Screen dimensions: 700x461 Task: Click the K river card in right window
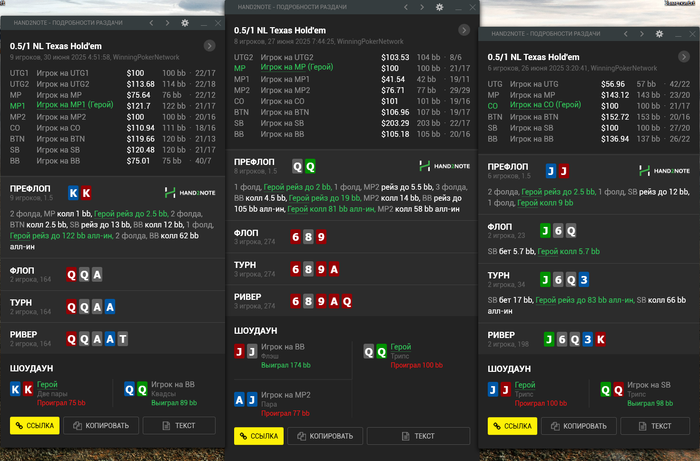600,340
